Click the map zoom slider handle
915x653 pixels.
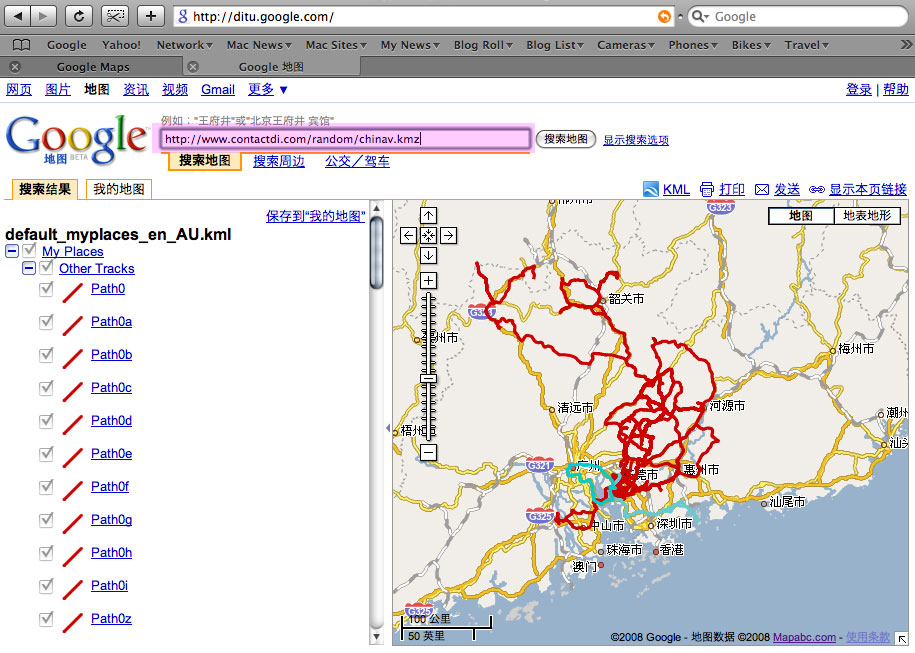click(x=429, y=378)
